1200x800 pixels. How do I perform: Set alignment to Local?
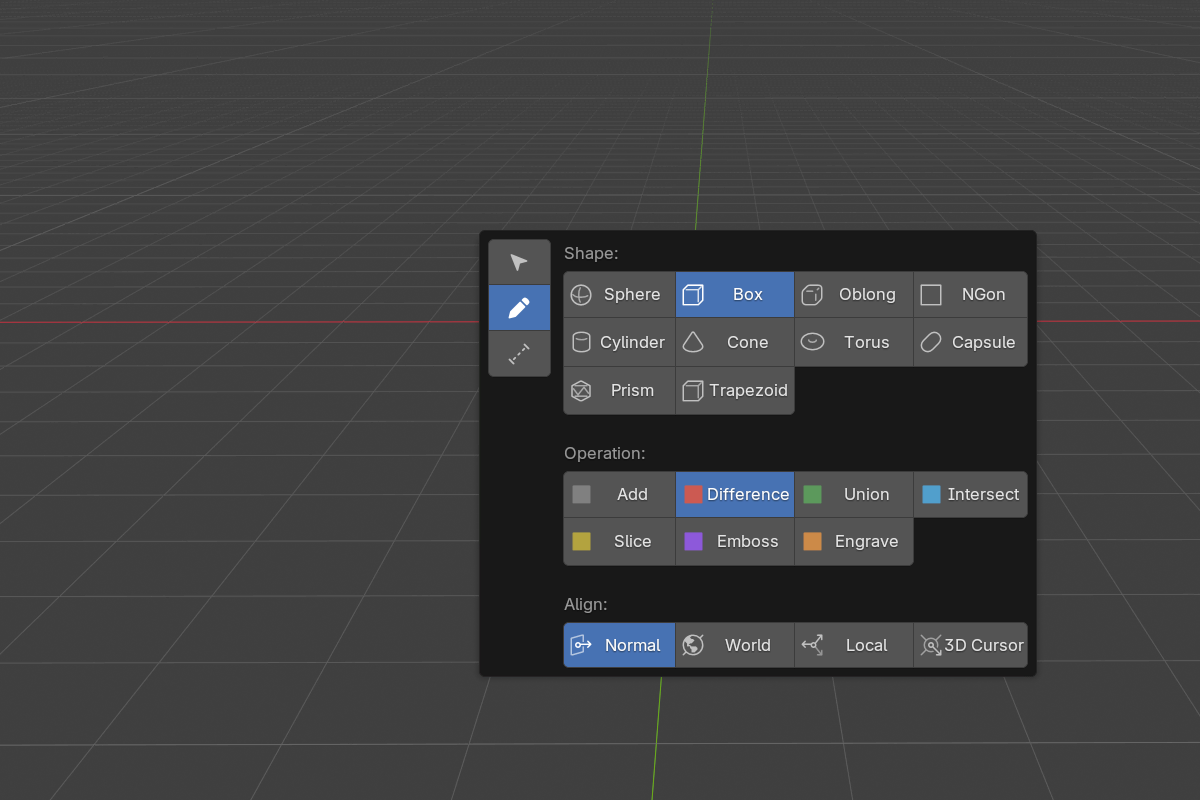[854, 645]
